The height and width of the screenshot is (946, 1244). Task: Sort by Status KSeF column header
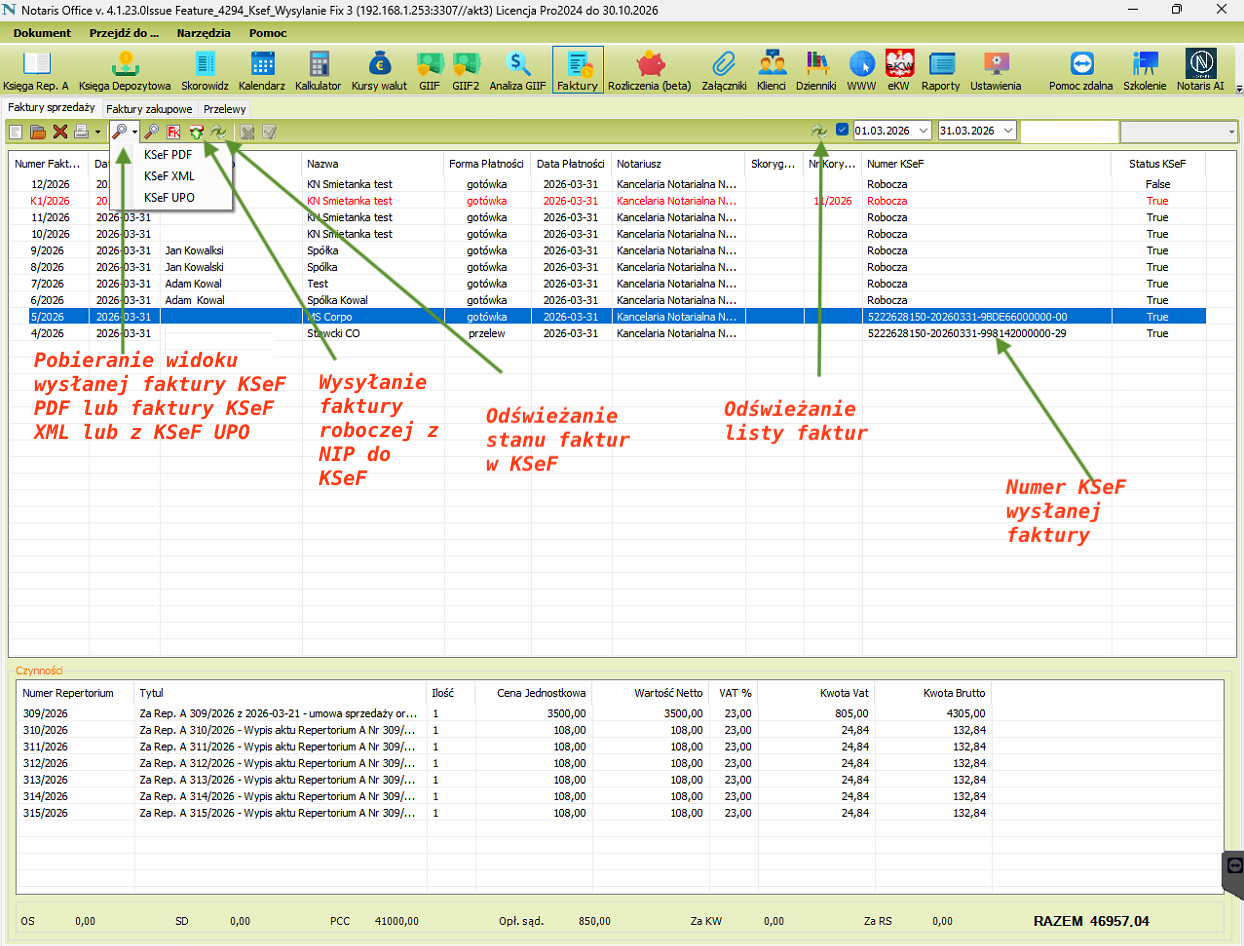coord(1157,163)
